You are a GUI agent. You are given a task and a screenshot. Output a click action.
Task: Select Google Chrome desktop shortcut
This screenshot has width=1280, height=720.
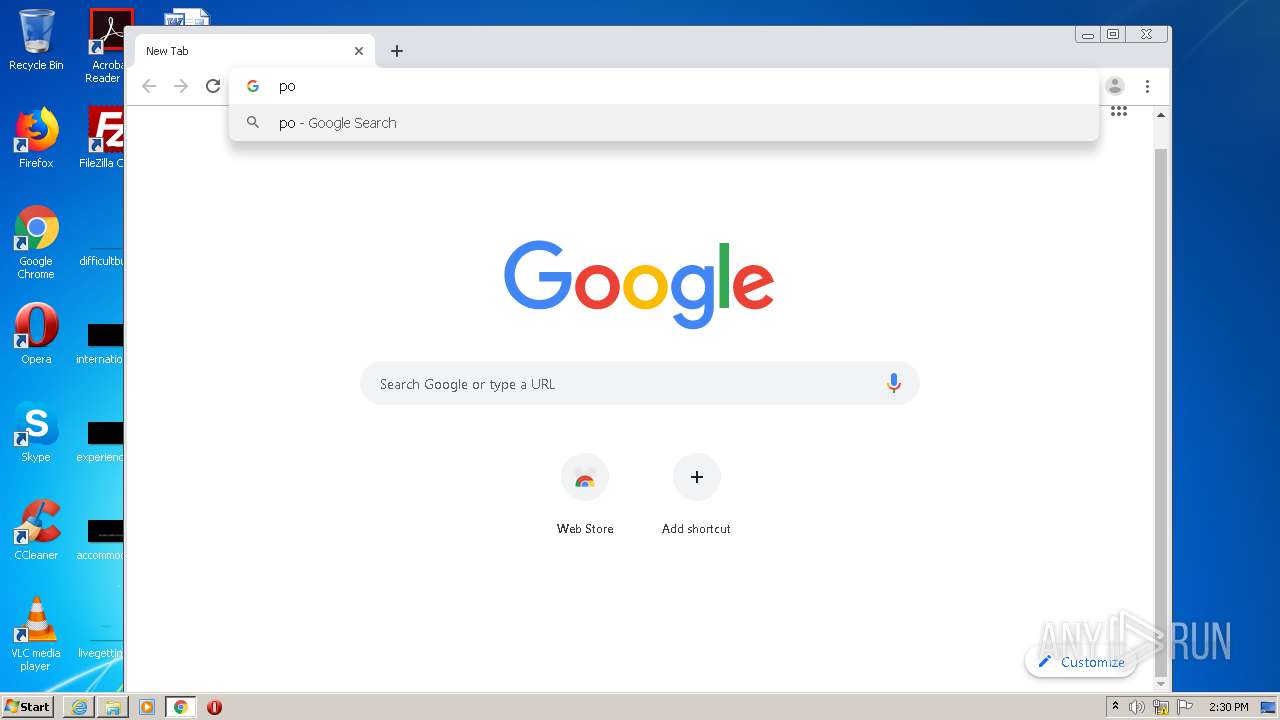pyautogui.click(x=36, y=242)
